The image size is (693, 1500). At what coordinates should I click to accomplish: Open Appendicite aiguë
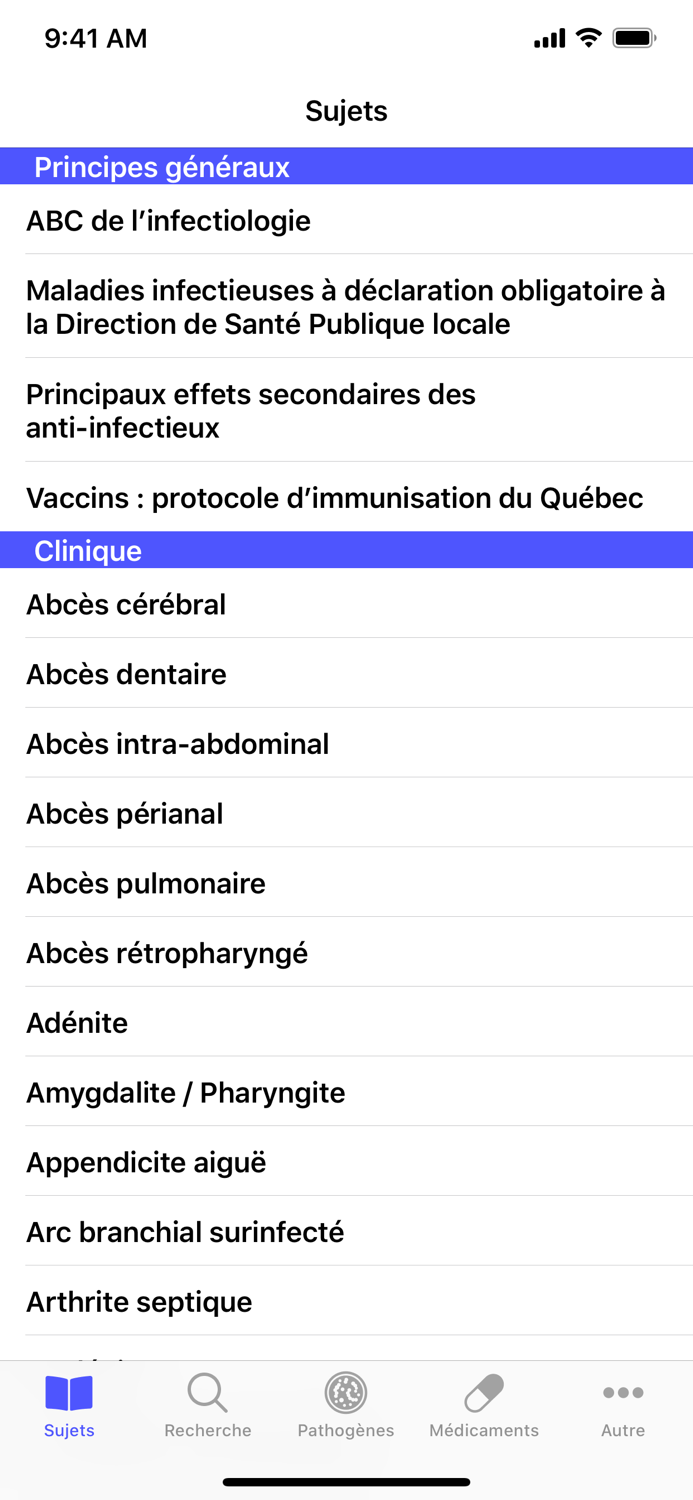pyautogui.click(x=148, y=1162)
